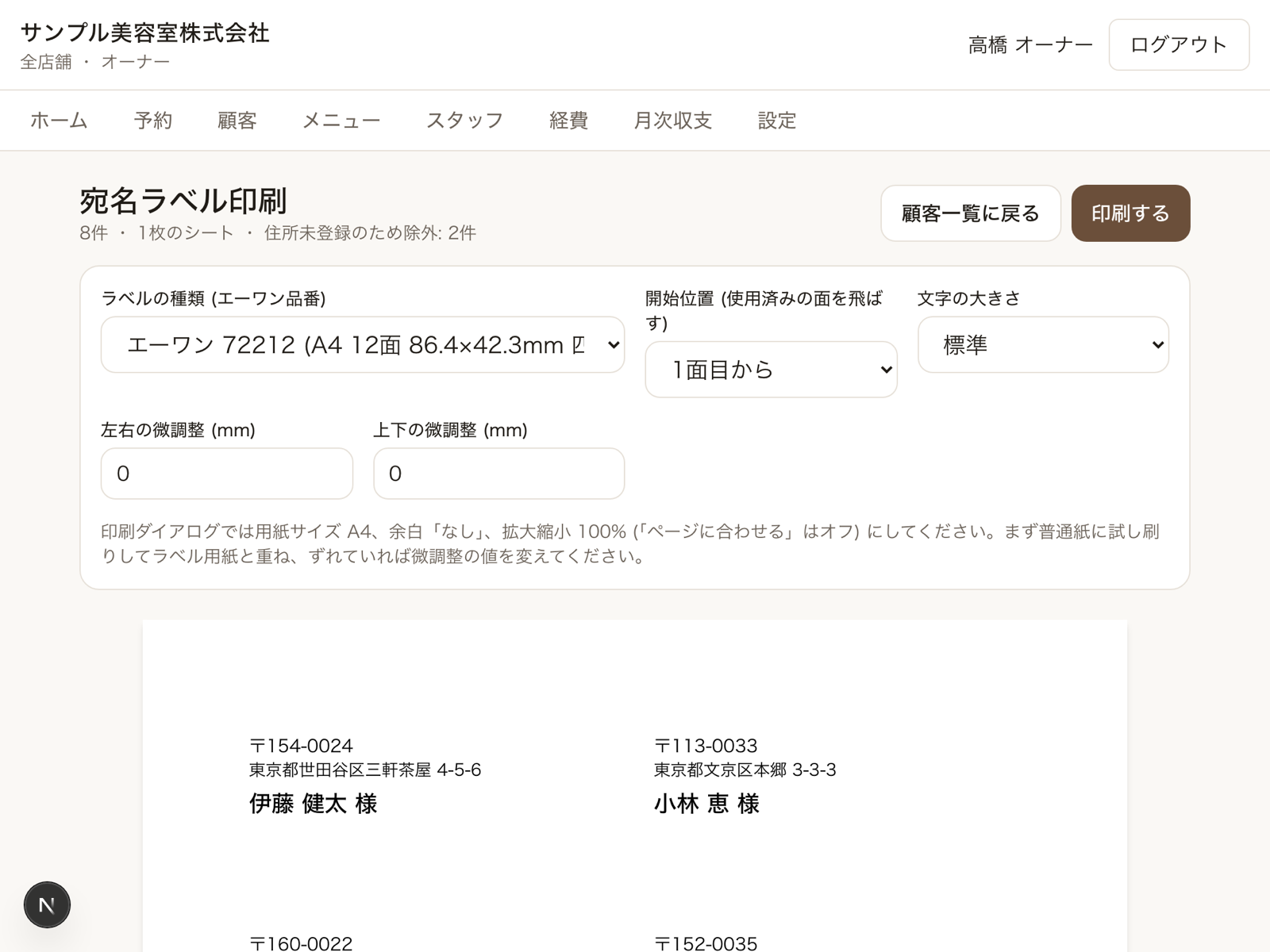The width and height of the screenshot is (1270, 952).
Task: Click postal code 〒154-0024
Action: pos(301,746)
